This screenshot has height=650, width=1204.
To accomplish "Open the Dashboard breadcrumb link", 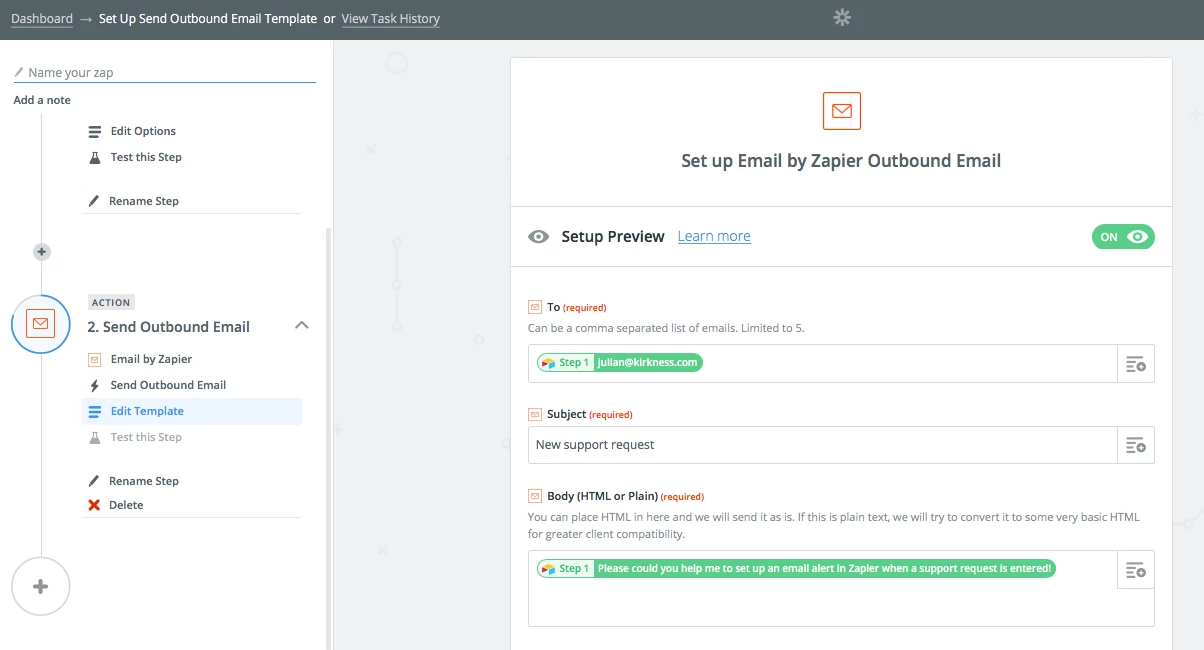I will pyautogui.click(x=42, y=18).
